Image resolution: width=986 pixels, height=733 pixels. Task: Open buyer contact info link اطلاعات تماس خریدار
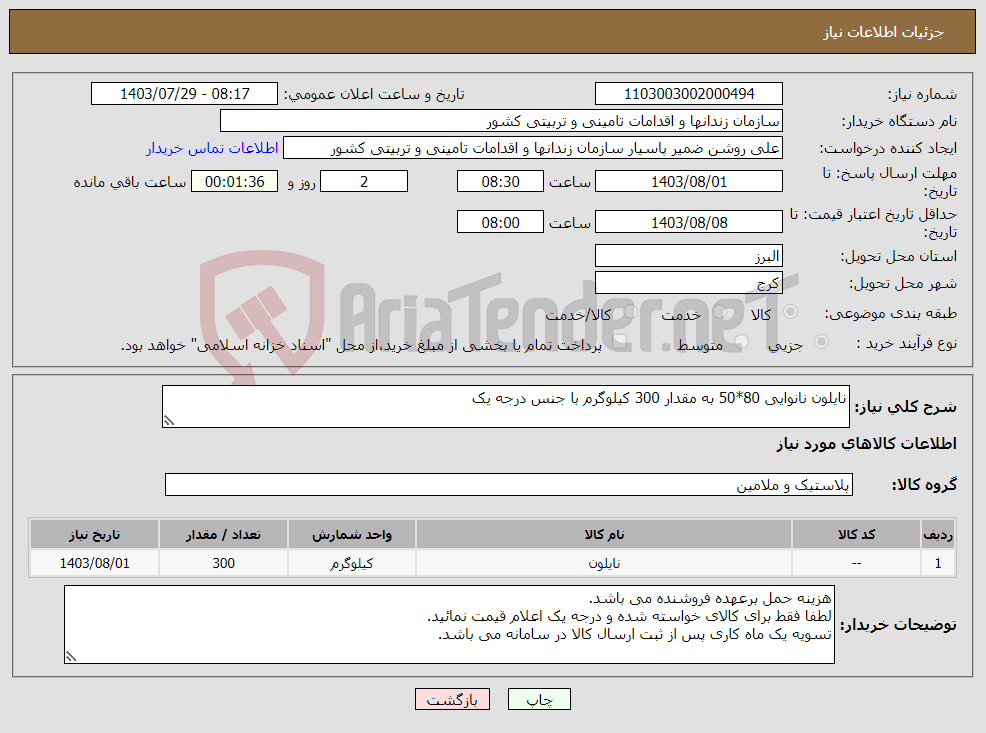coord(212,148)
